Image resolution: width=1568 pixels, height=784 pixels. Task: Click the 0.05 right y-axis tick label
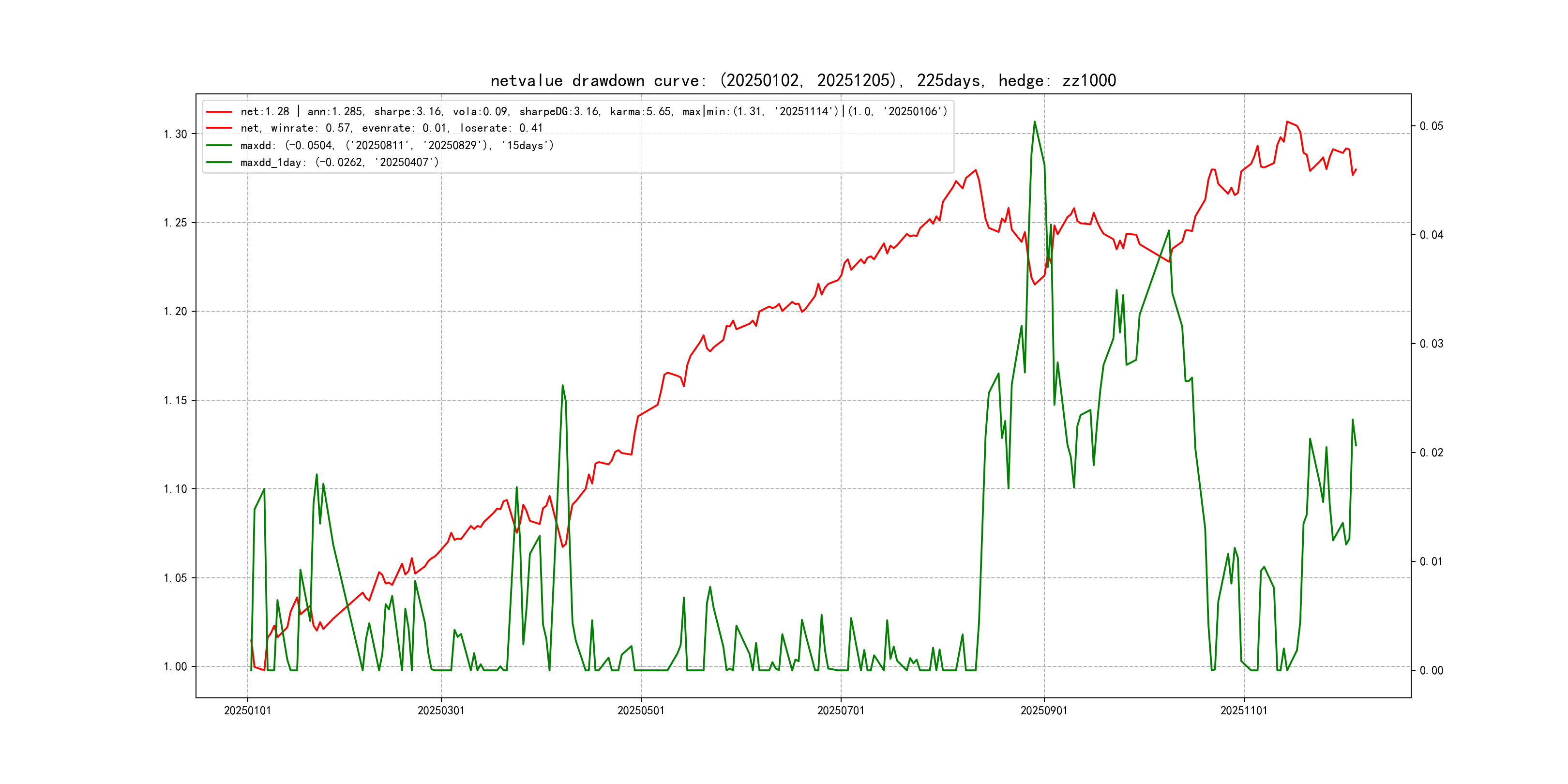pyautogui.click(x=1431, y=126)
